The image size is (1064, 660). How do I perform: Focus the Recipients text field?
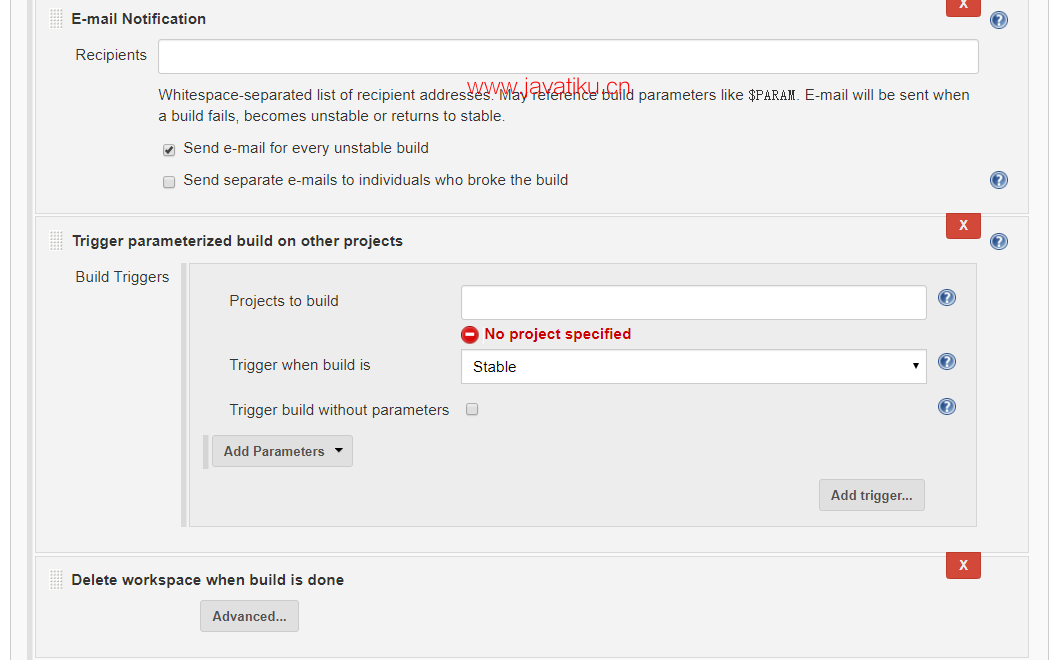point(568,56)
